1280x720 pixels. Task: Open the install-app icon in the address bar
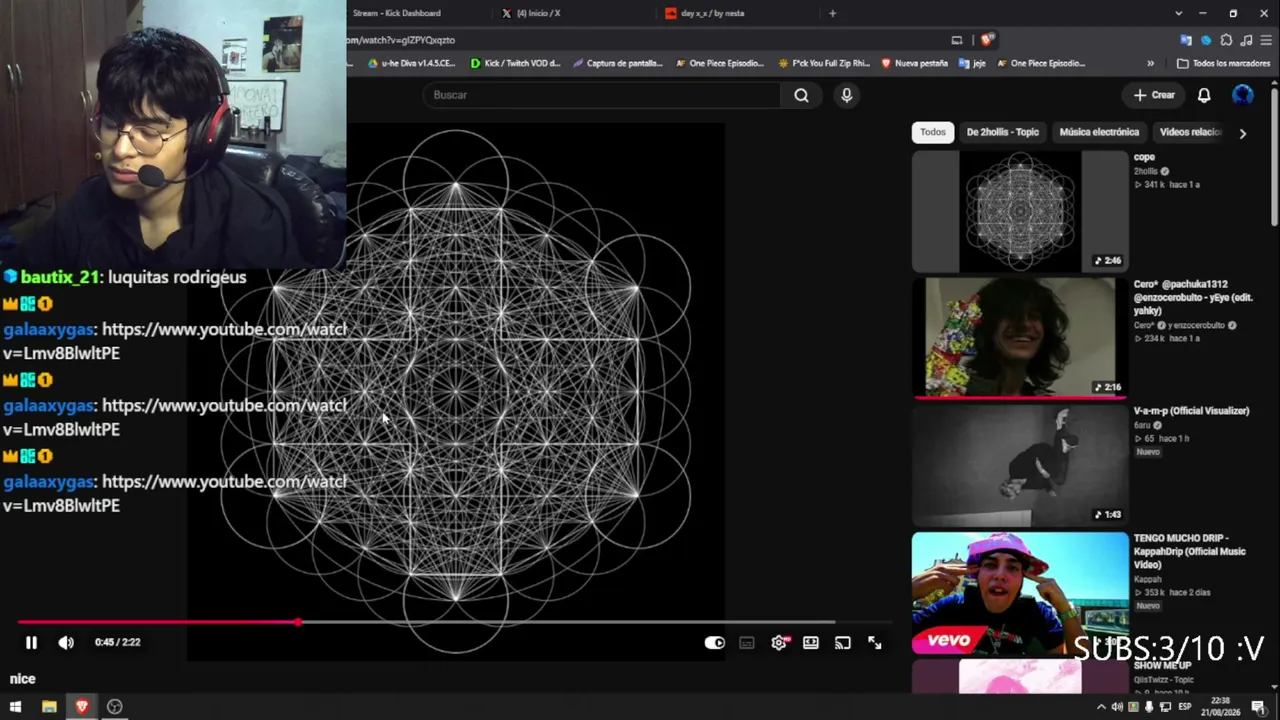click(x=957, y=40)
